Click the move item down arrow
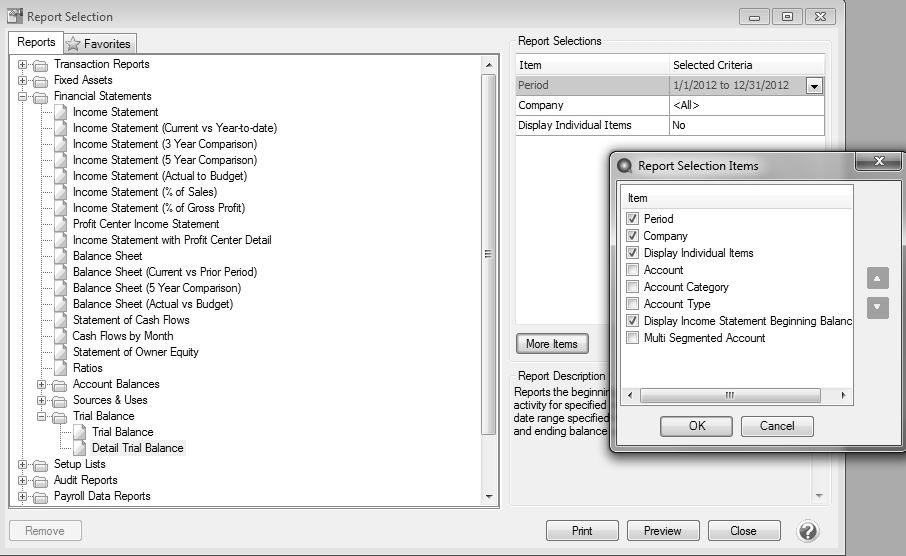This screenshot has width=906, height=556. 877,308
